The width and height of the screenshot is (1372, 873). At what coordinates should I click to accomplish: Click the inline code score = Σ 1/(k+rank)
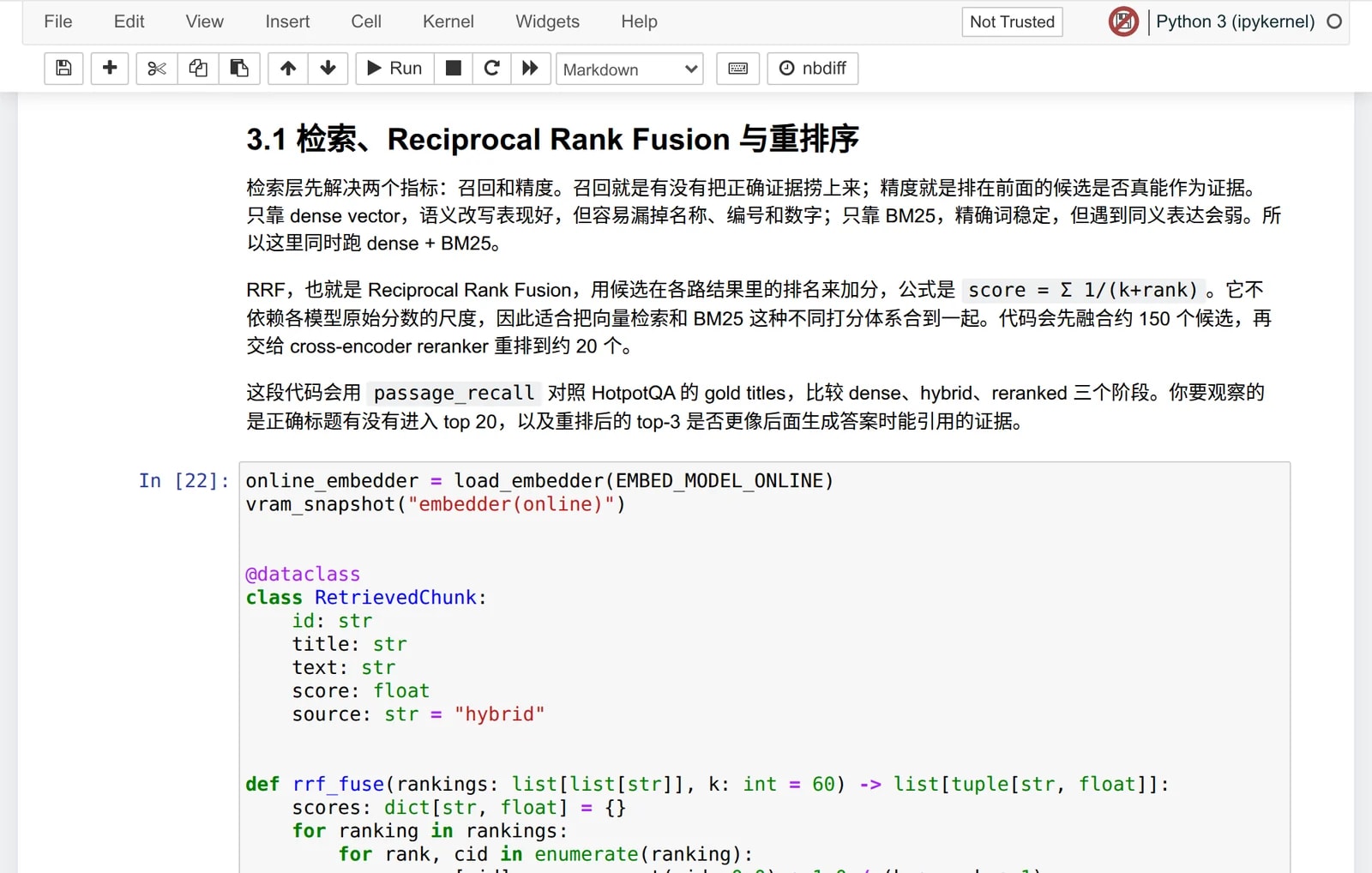coord(1083,290)
